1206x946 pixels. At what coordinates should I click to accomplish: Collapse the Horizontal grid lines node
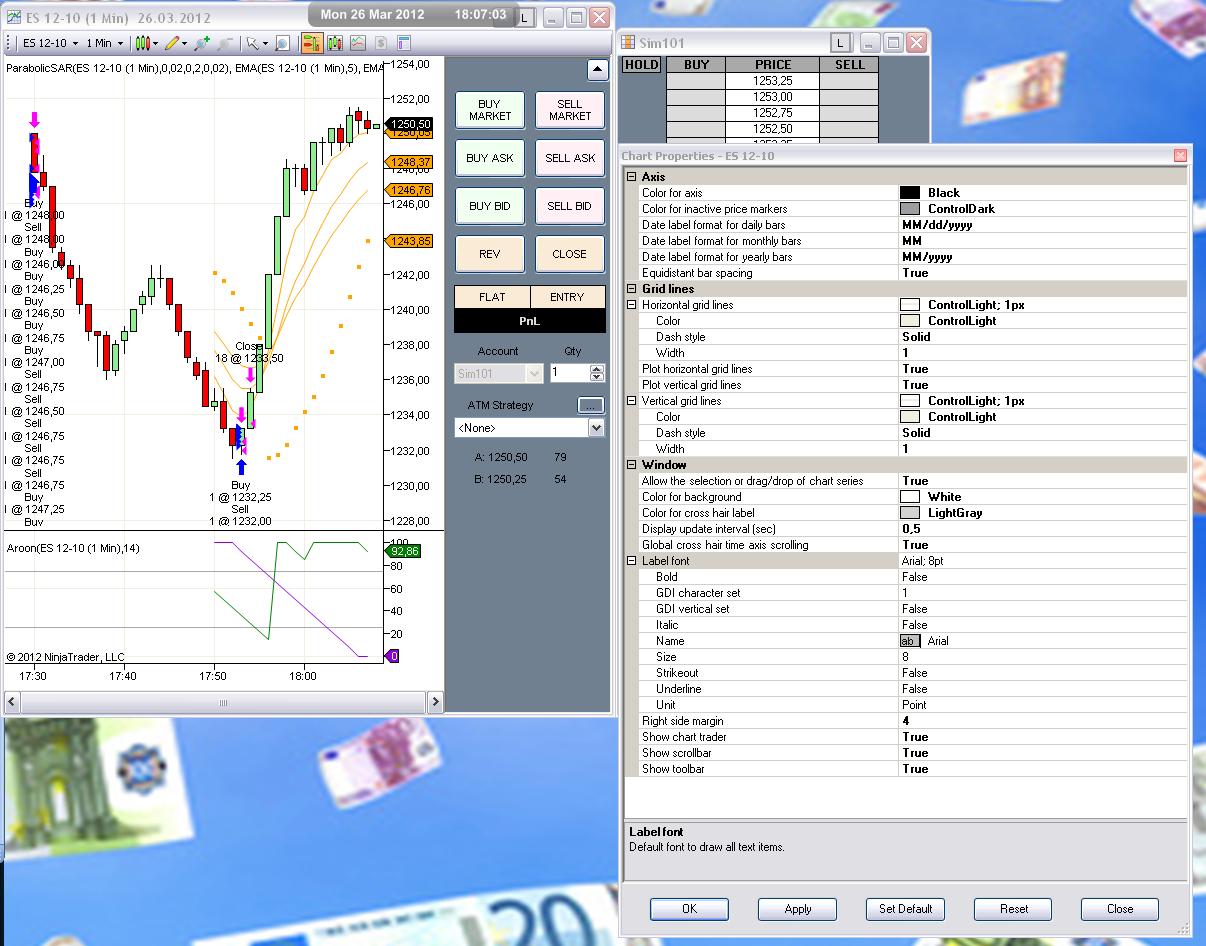pyautogui.click(x=632, y=305)
